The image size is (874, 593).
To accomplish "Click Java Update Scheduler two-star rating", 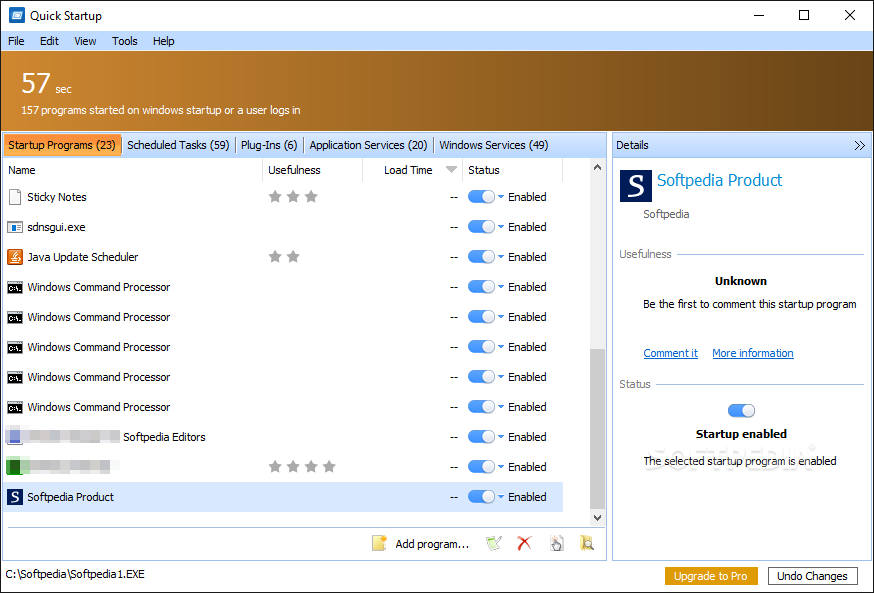I will (284, 257).
